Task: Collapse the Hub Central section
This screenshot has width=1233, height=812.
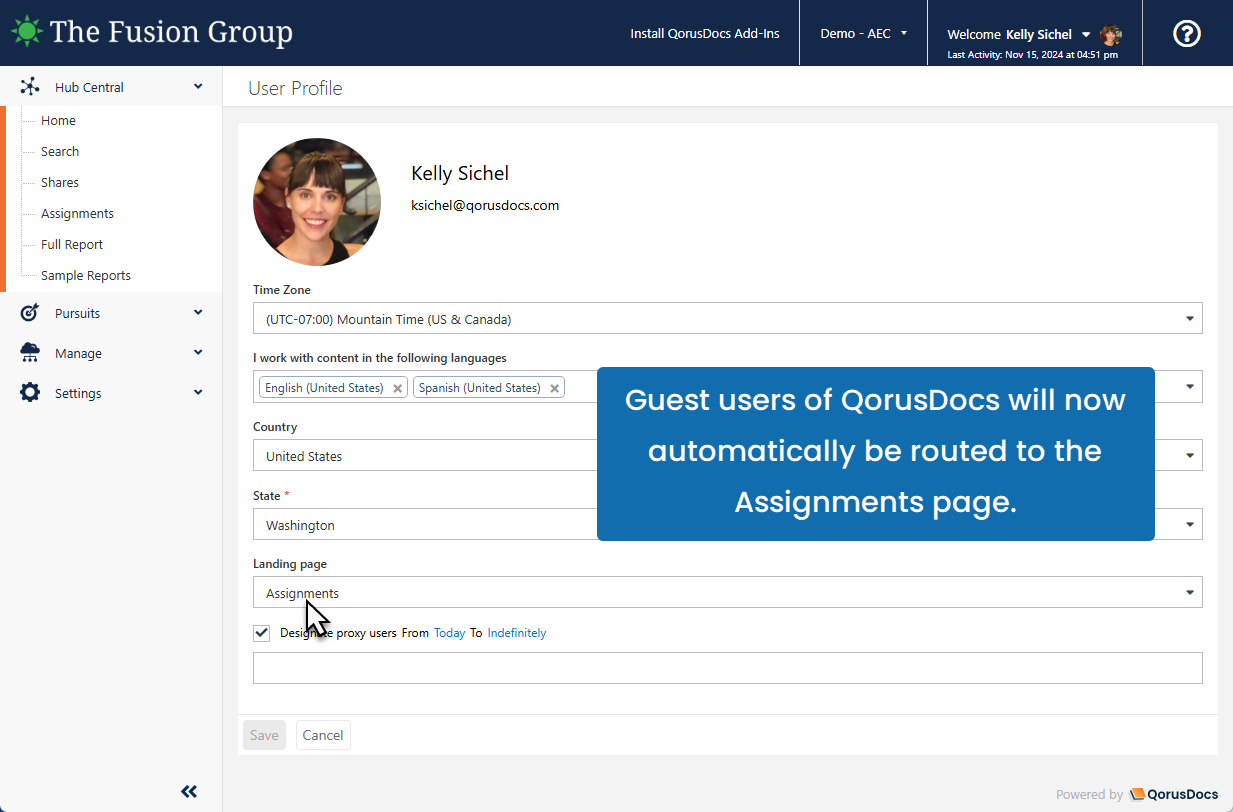Action: pyautogui.click(x=198, y=87)
